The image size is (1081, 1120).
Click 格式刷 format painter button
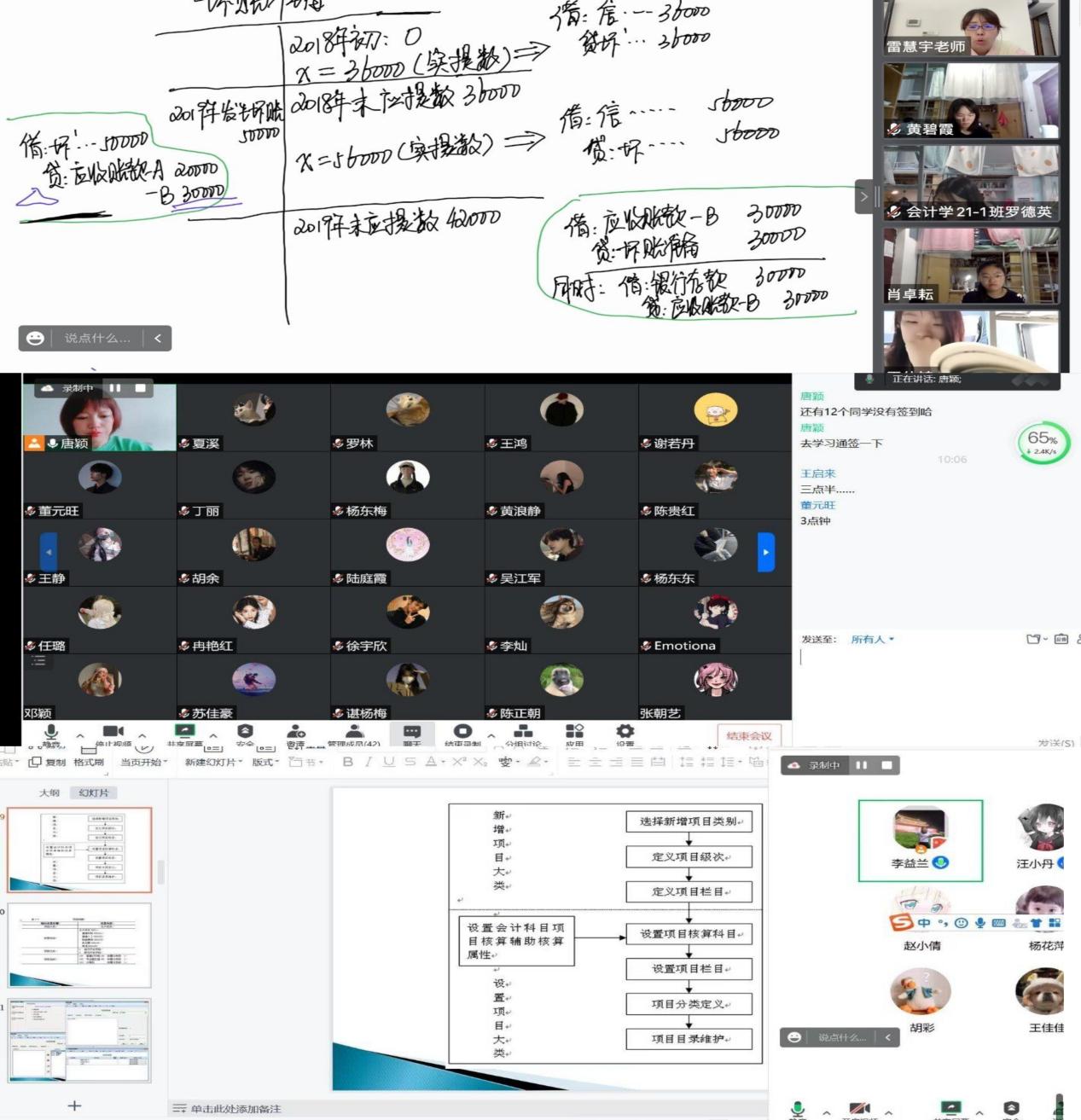[x=89, y=763]
